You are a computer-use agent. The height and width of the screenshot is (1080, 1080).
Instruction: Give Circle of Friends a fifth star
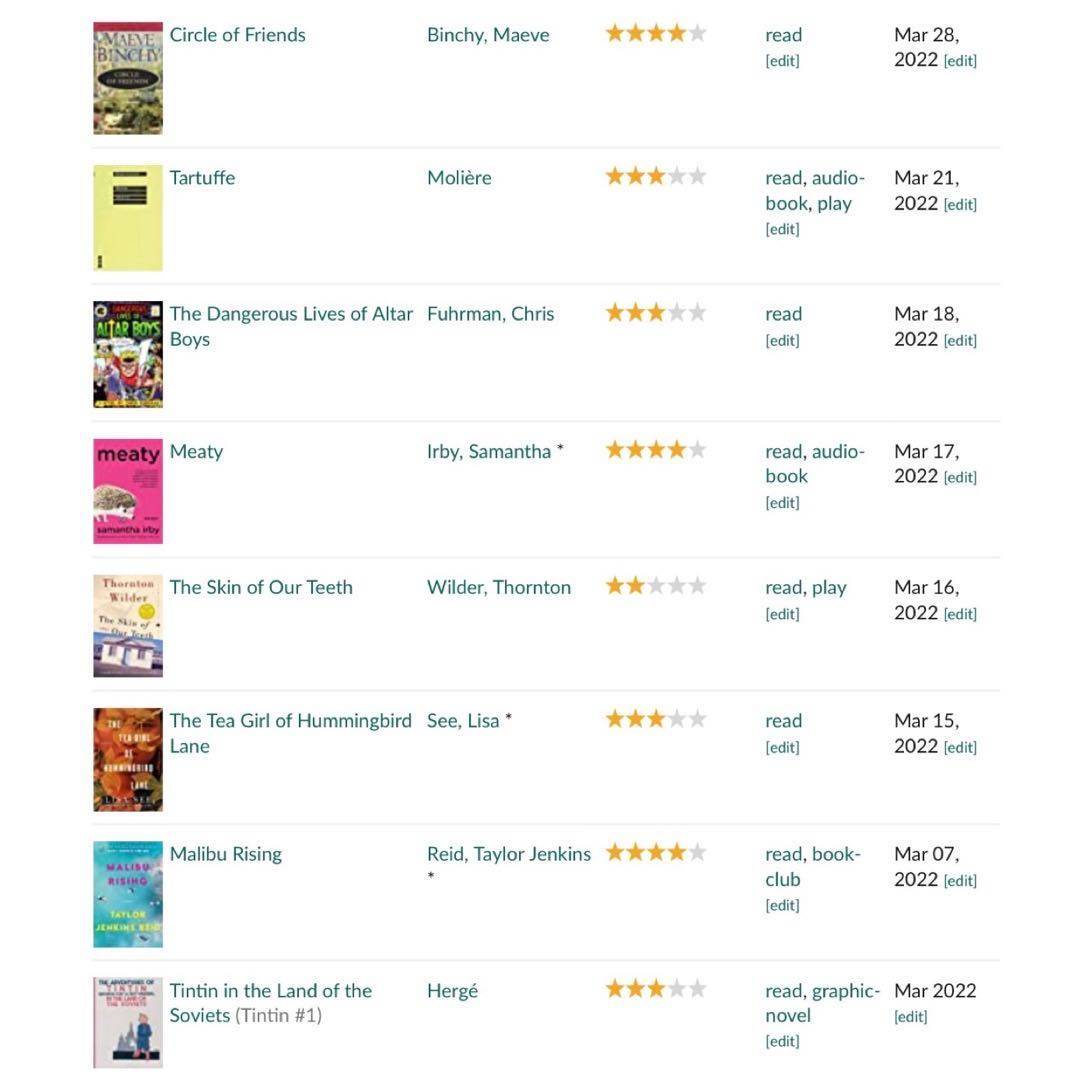(697, 34)
